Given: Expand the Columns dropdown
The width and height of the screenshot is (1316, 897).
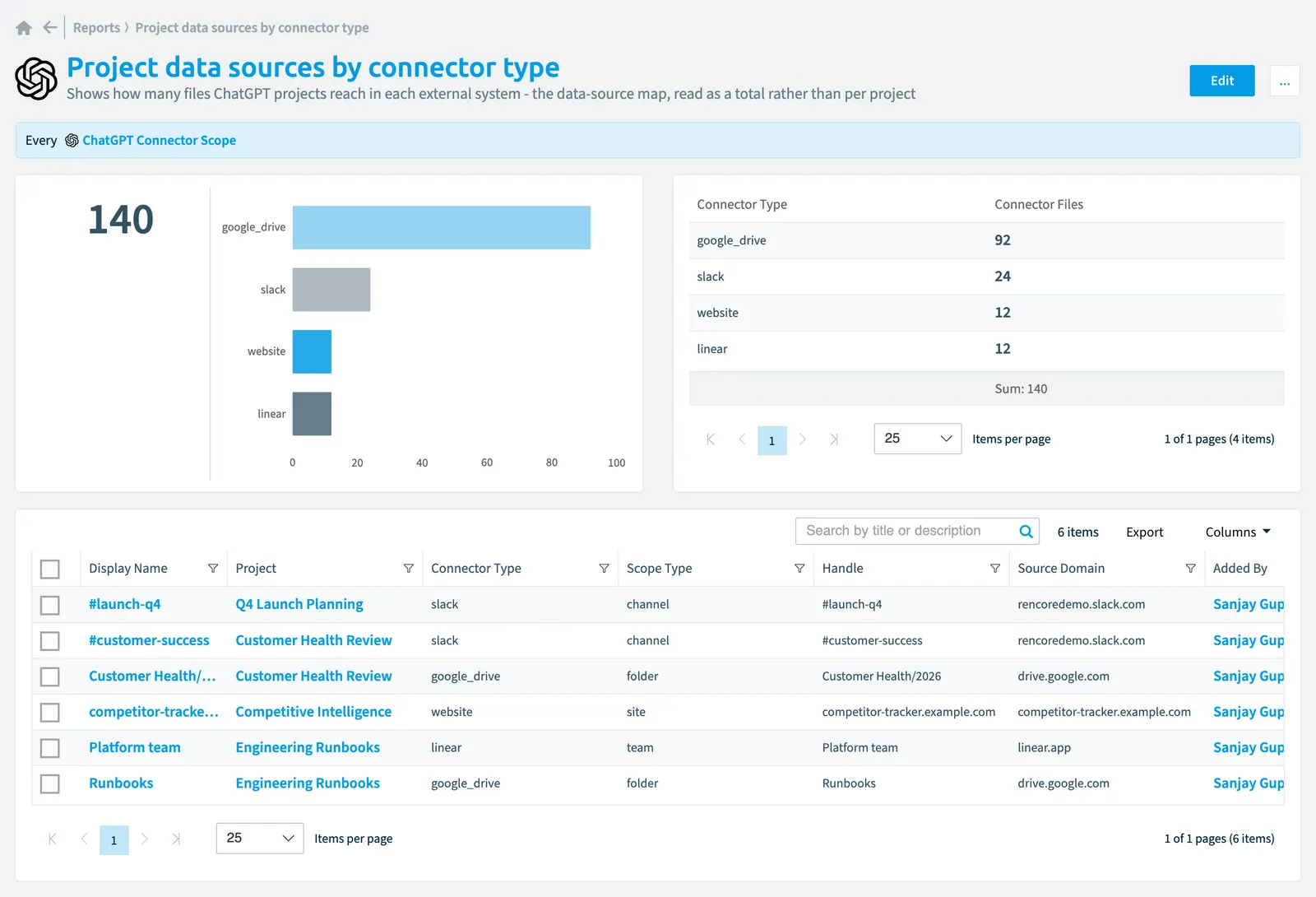Looking at the screenshot, I should [1238, 532].
